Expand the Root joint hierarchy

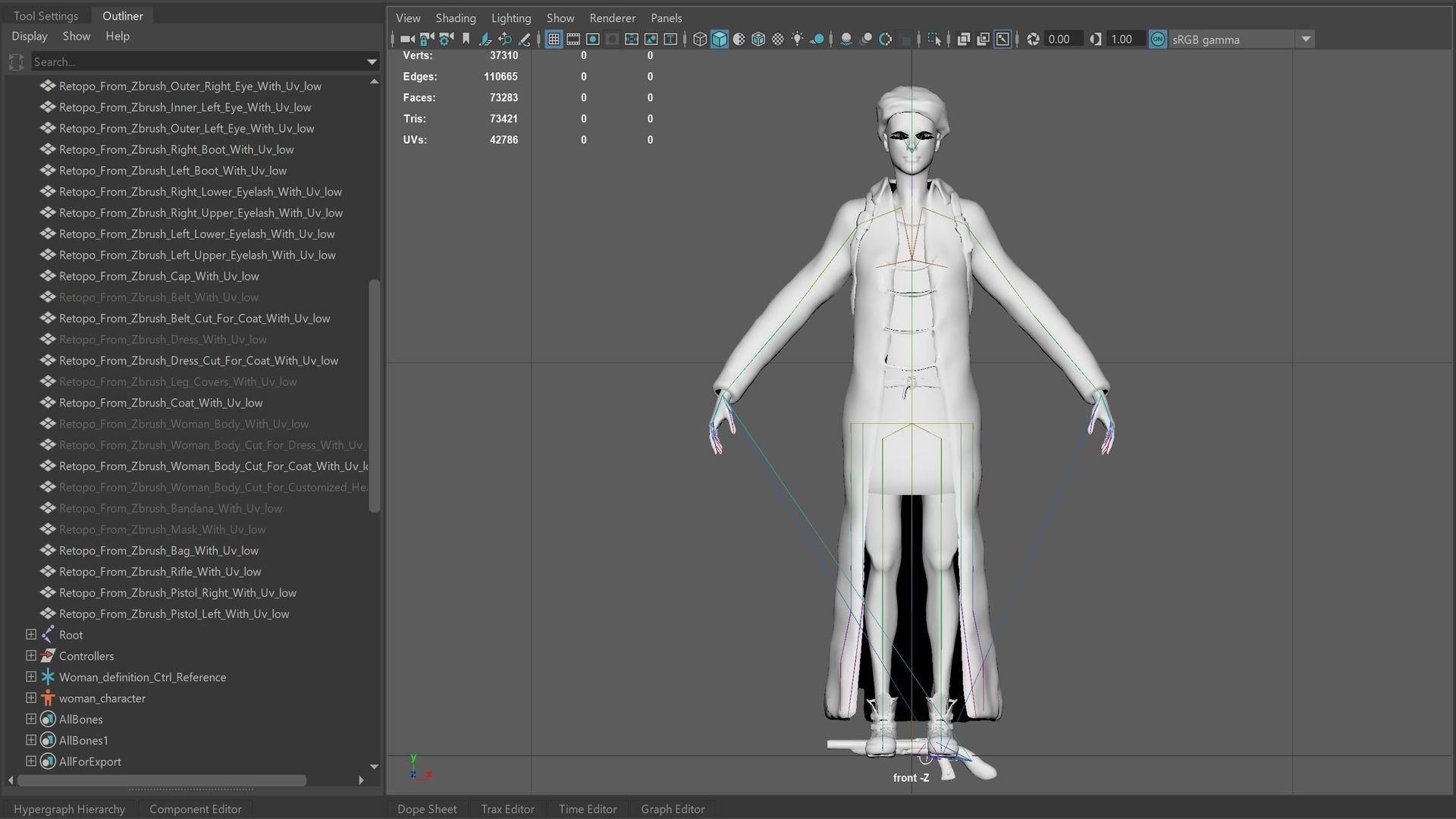coord(31,635)
